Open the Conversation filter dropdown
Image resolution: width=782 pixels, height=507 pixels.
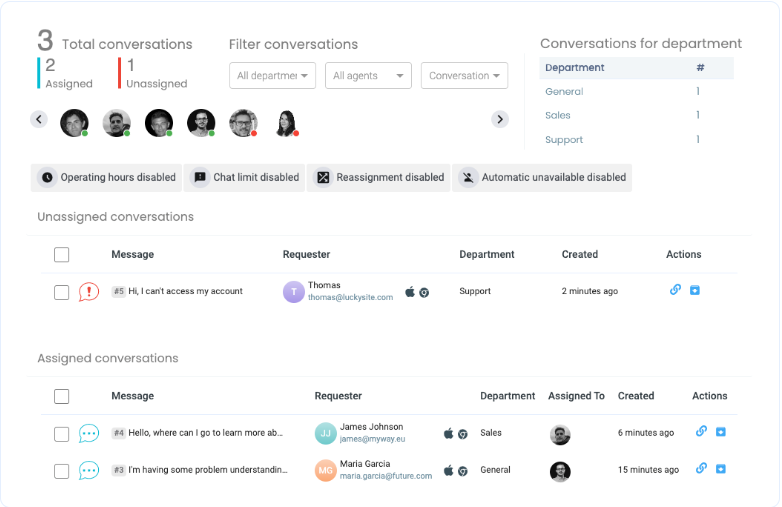pos(464,76)
